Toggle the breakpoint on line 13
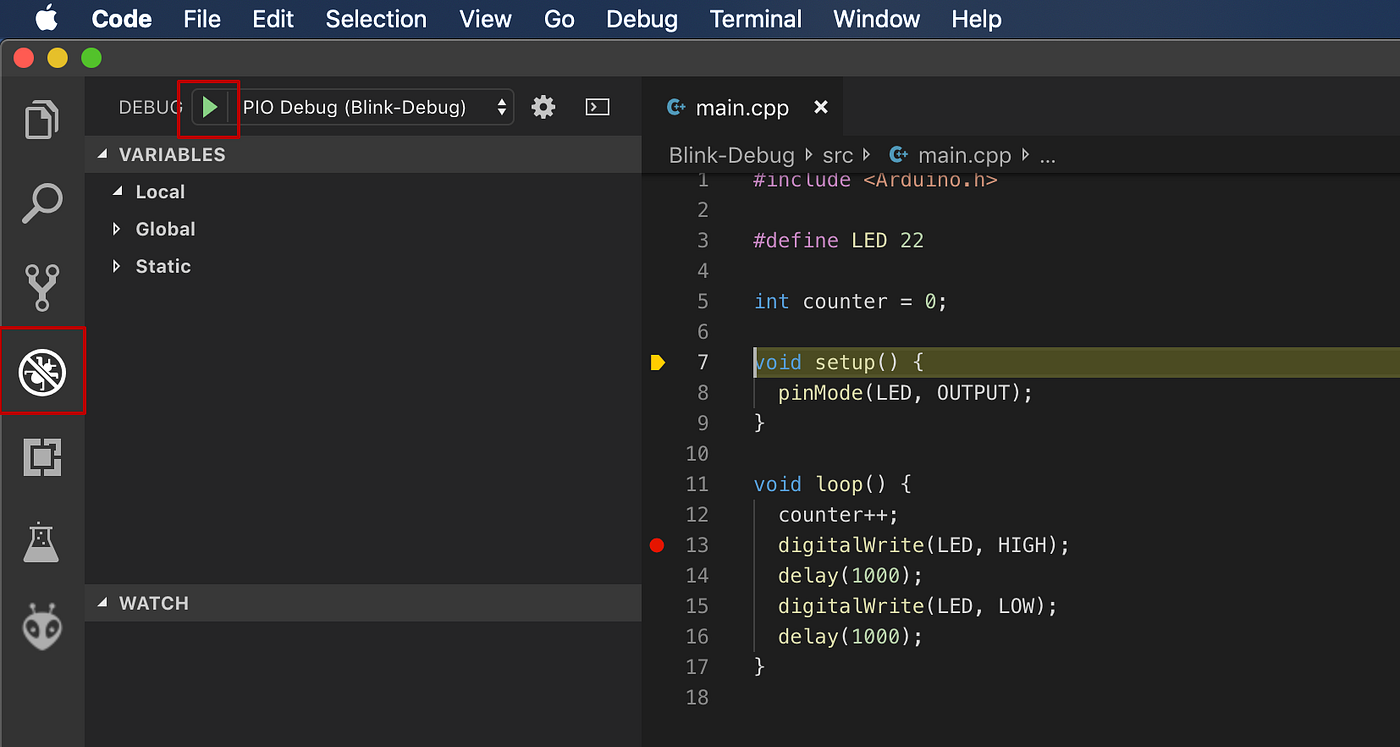 coord(656,545)
